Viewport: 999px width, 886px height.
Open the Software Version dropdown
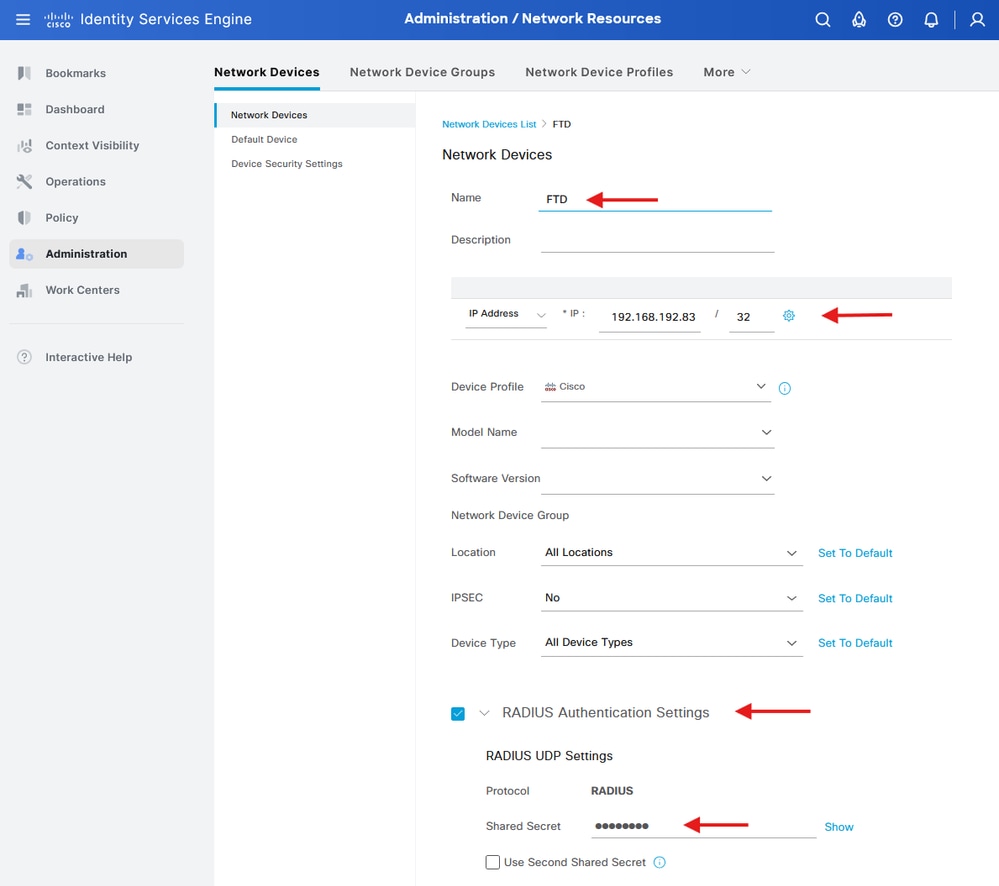(x=658, y=479)
